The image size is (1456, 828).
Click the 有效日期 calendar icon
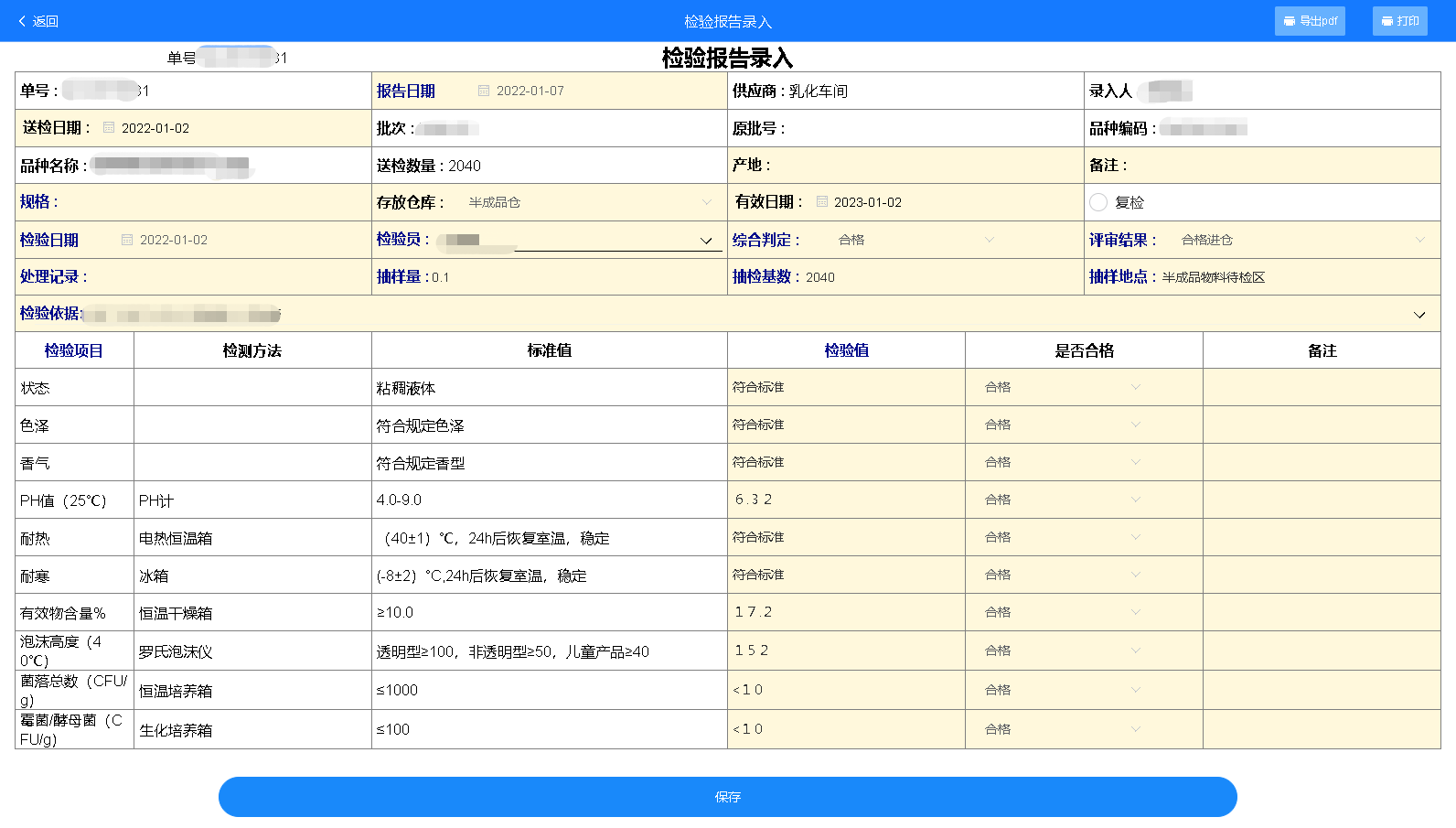821,202
